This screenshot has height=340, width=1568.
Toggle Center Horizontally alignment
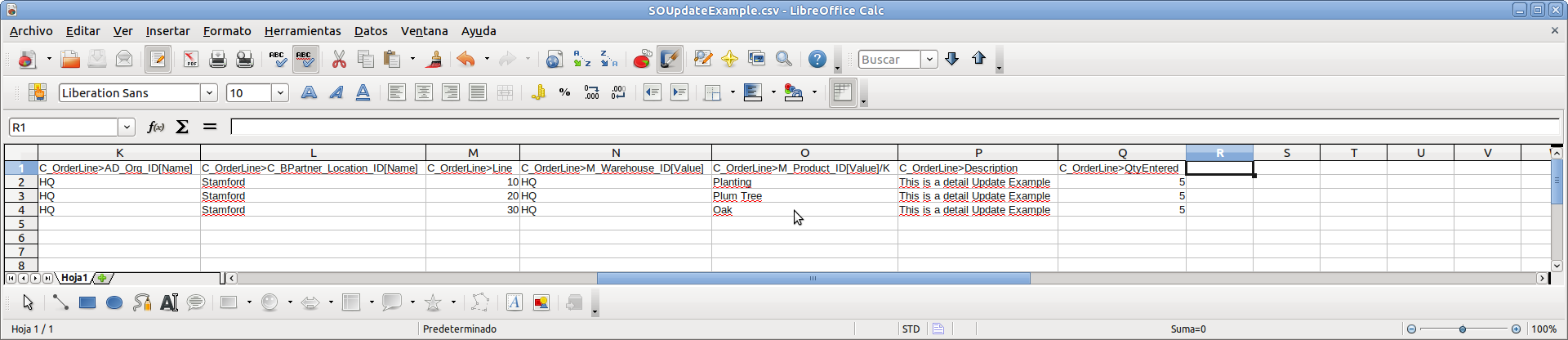pyautogui.click(x=423, y=92)
